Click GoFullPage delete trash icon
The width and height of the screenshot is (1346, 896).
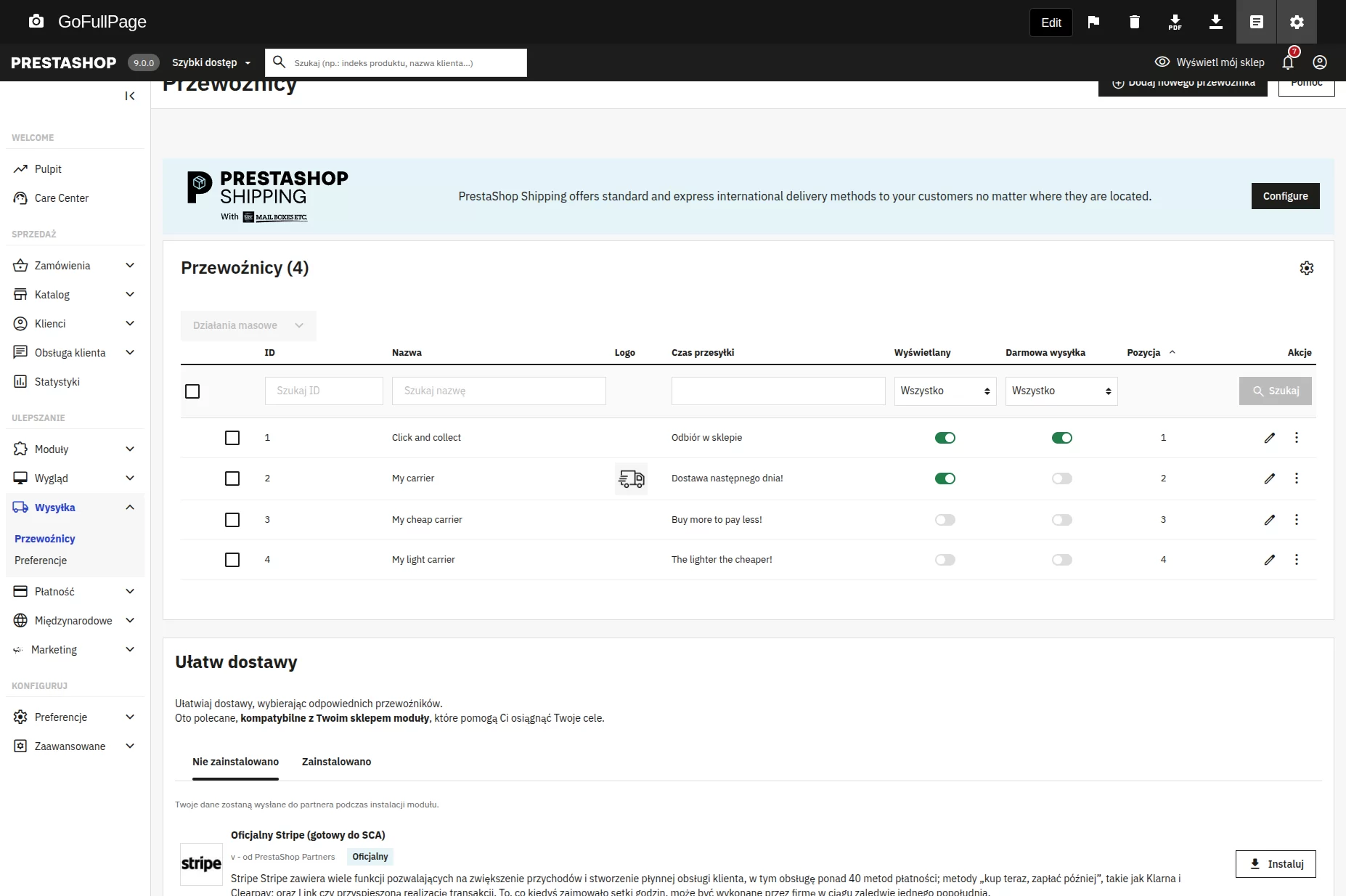pos(1134,22)
